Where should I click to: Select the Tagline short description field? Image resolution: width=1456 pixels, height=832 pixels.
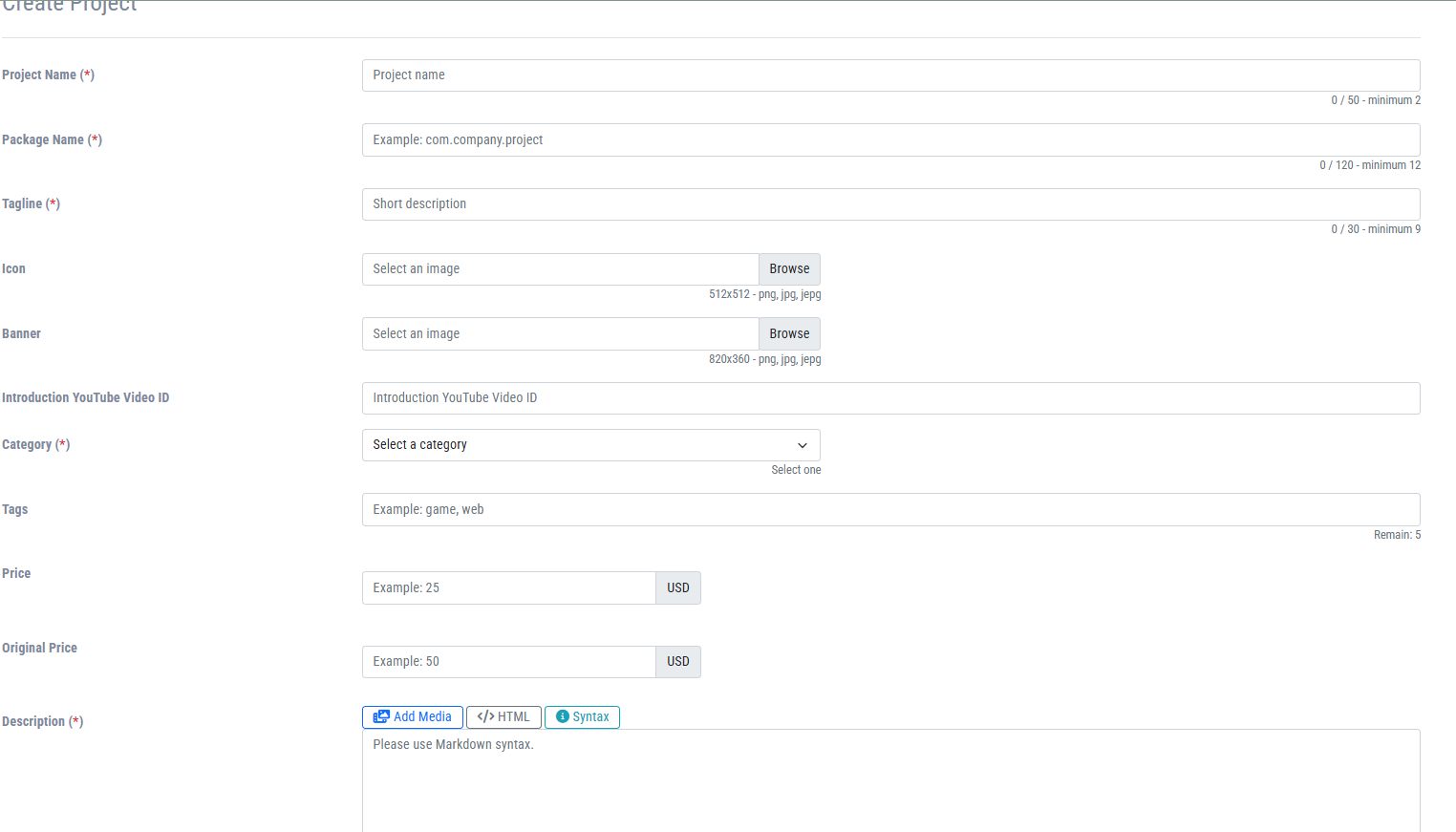click(x=890, y=204)
